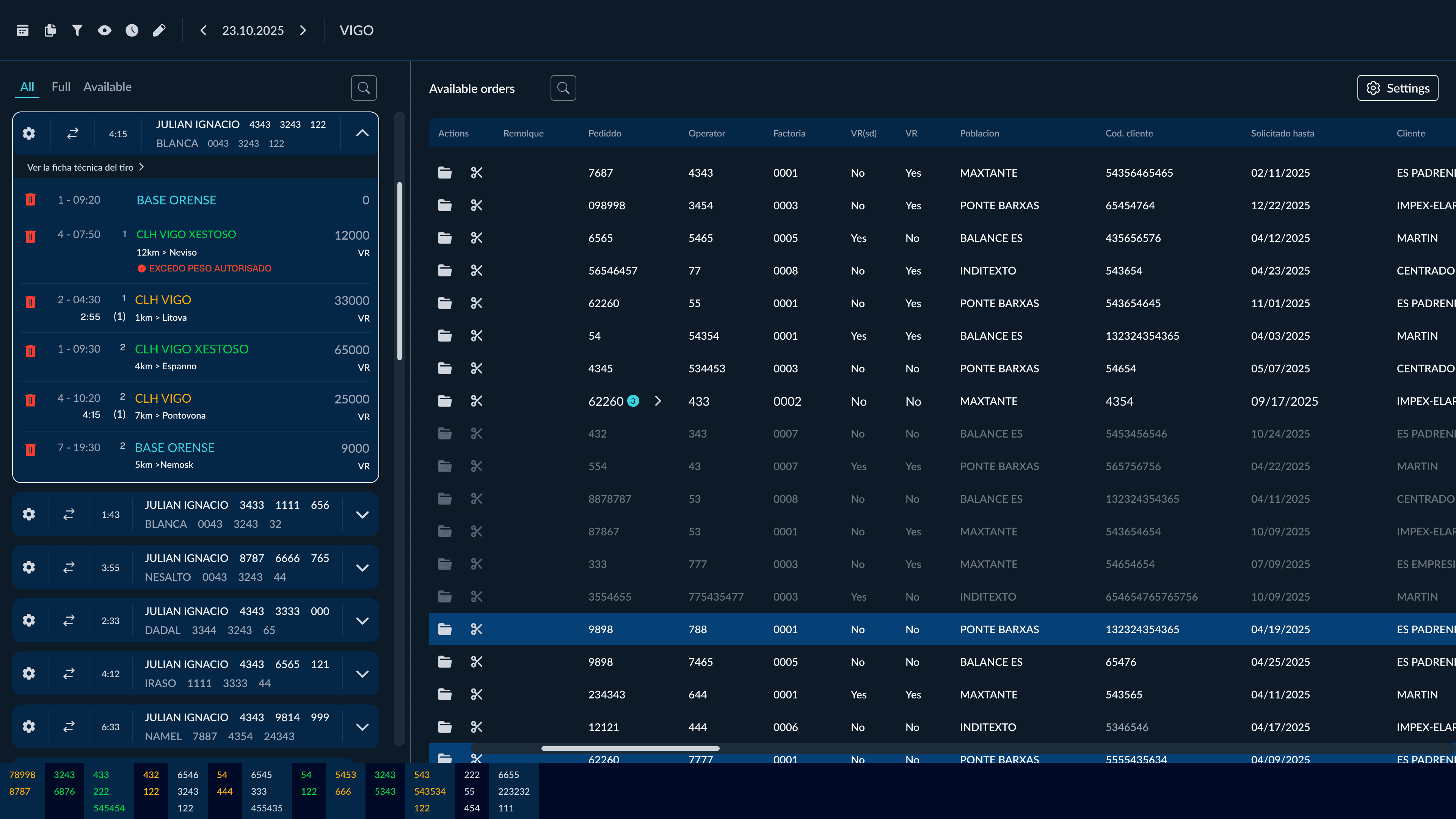Expand the DADAL 2:33 route card

(362, 621)
